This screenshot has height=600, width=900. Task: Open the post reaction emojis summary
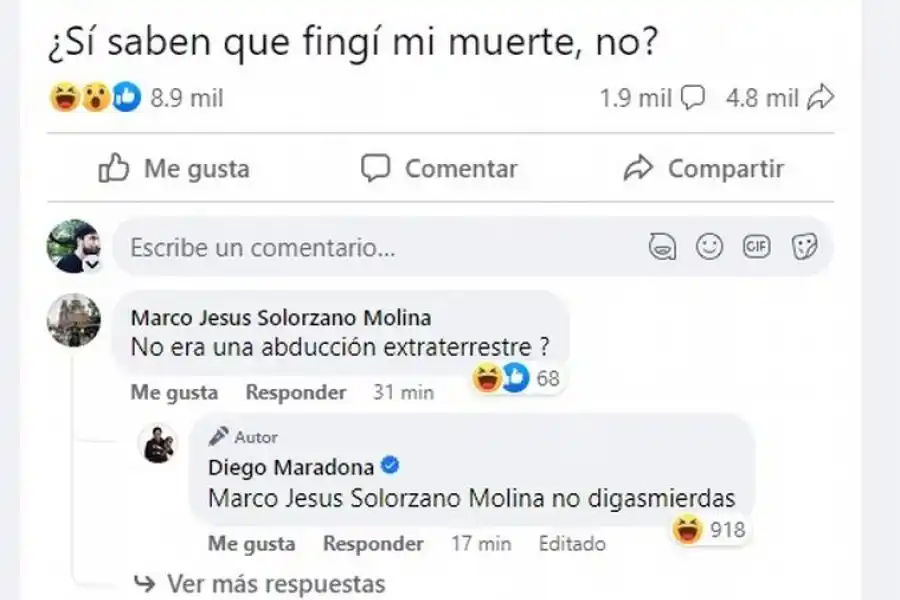[95, 98]
